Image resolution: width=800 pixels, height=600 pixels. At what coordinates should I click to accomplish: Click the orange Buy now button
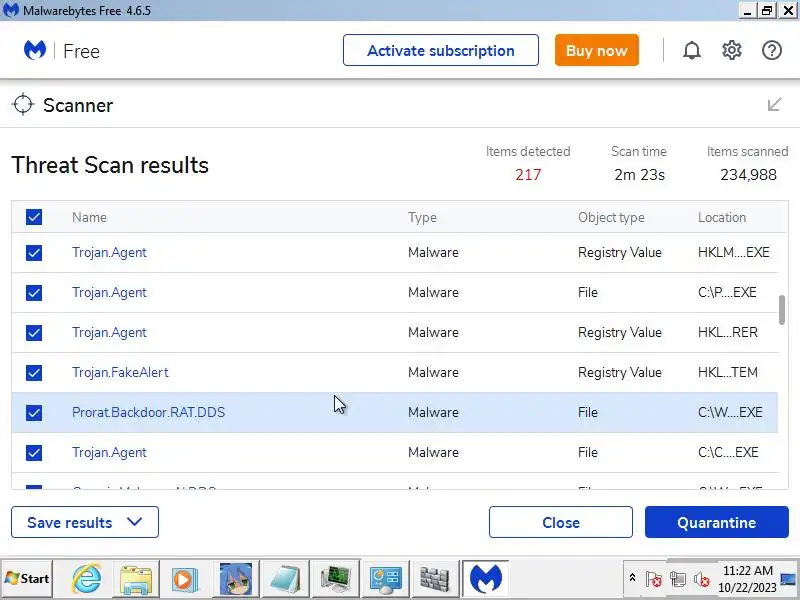(596, 50)
